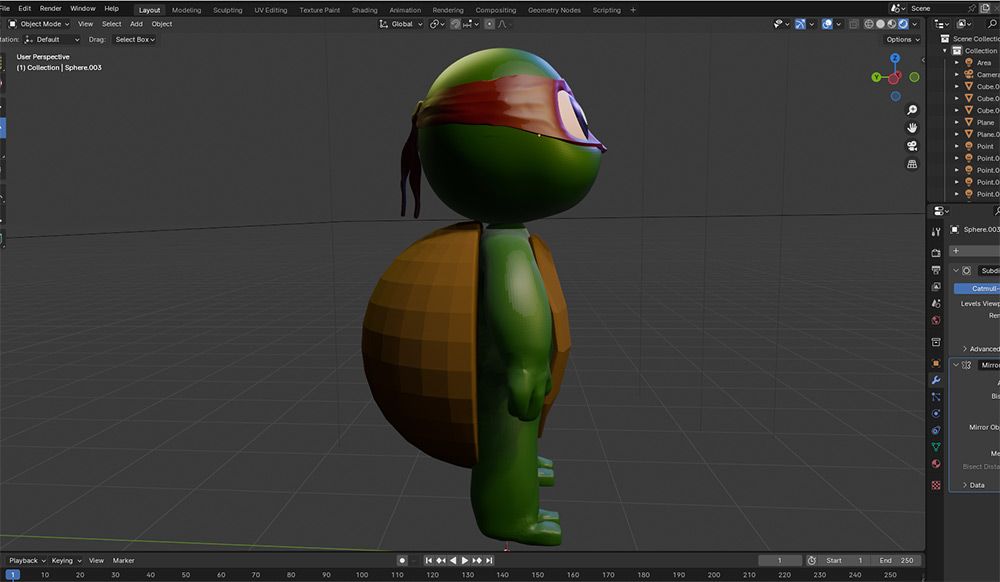Select the pan hand tool
The width and height of the screenshot is (1000, 582).
click(912, 128)
